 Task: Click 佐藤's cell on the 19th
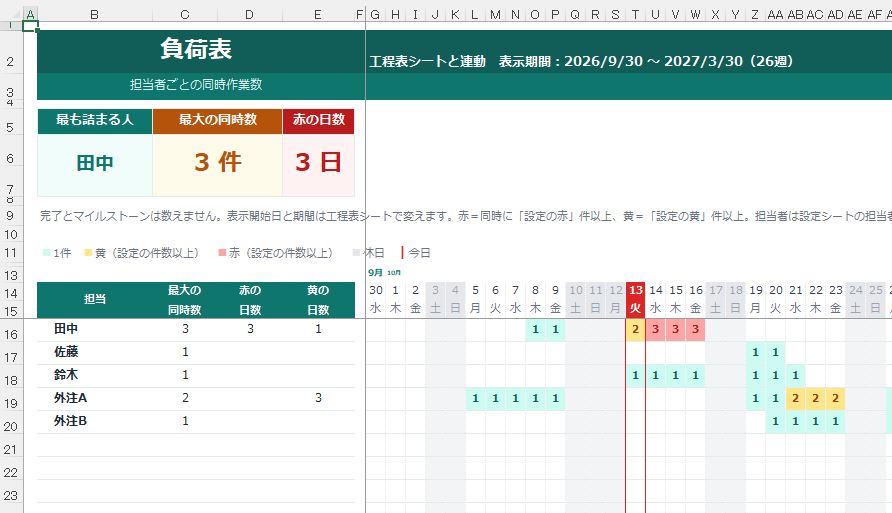(x=755, y=353)
